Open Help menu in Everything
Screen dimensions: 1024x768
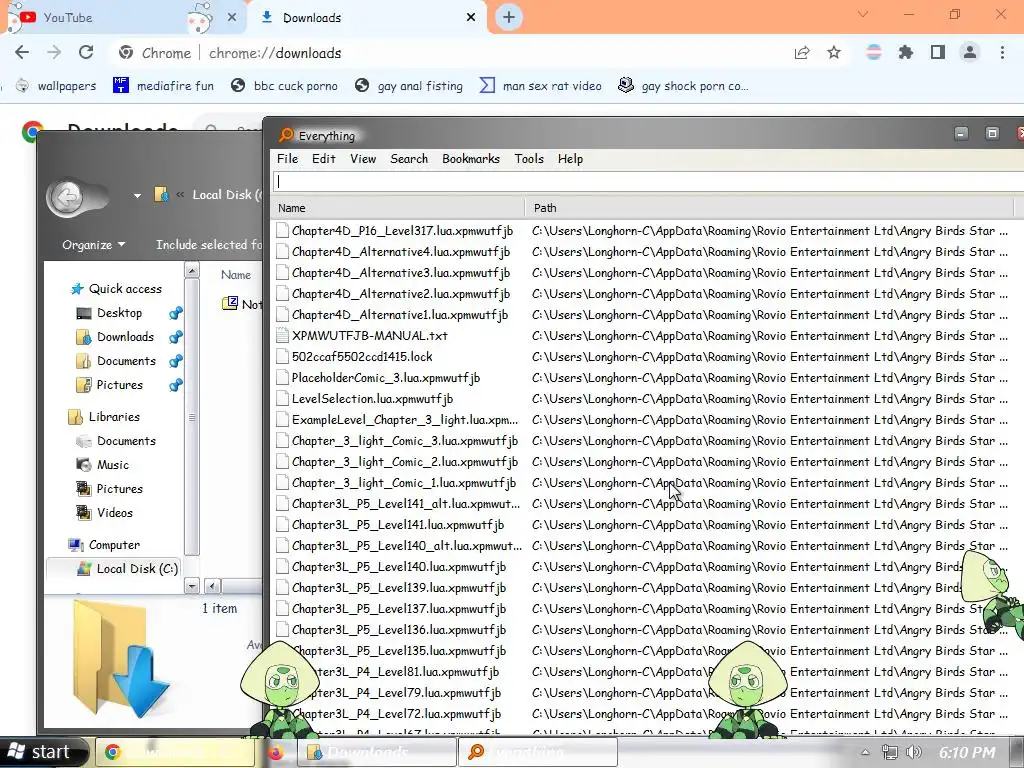(x=570, y=159)
